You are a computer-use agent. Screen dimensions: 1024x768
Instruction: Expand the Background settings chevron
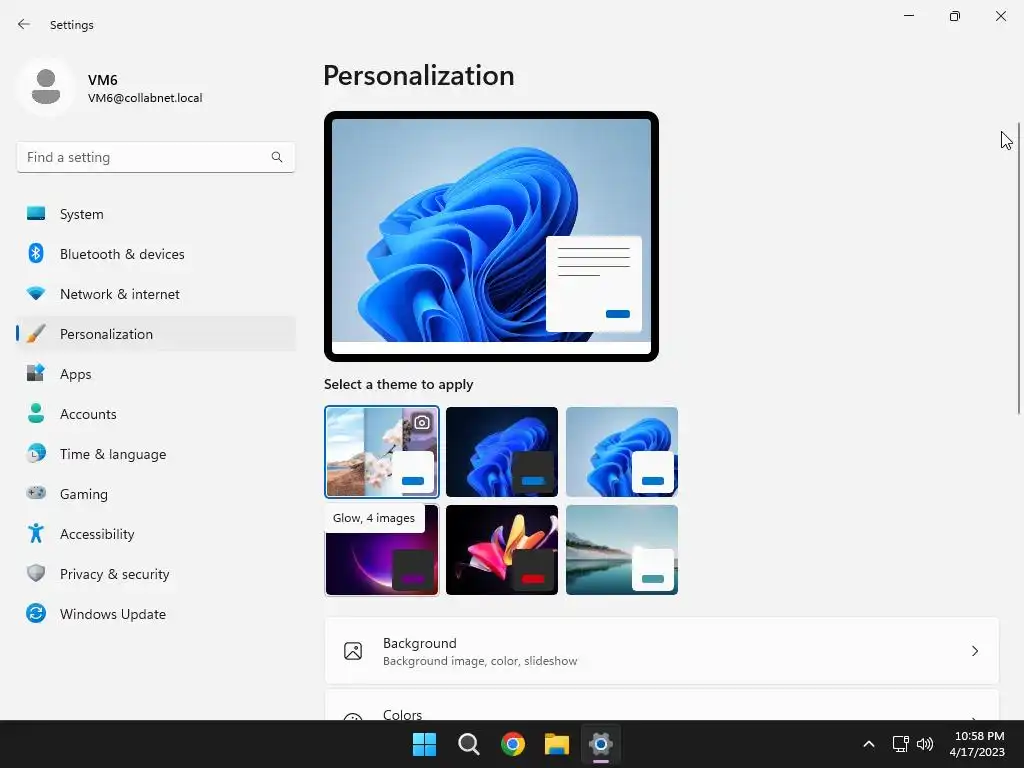974,651
